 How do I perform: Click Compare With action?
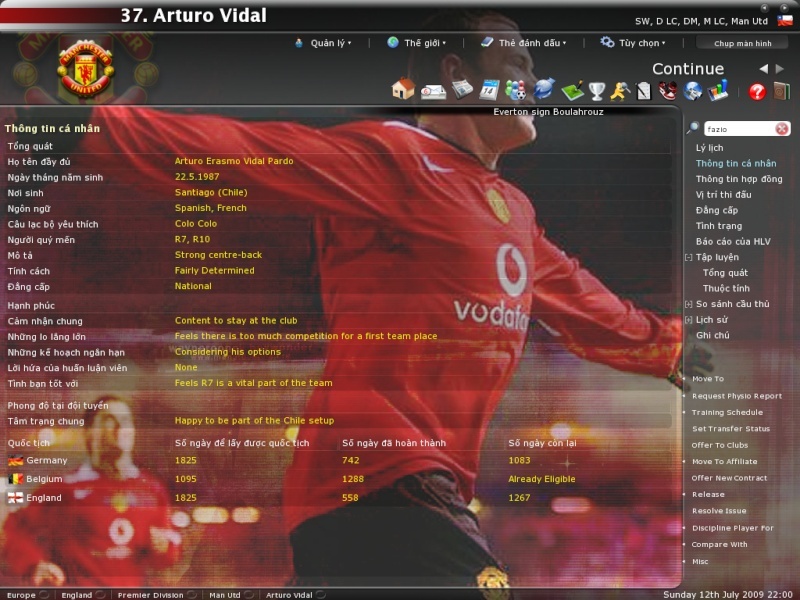pyautogui.click(x=719, y=544)
